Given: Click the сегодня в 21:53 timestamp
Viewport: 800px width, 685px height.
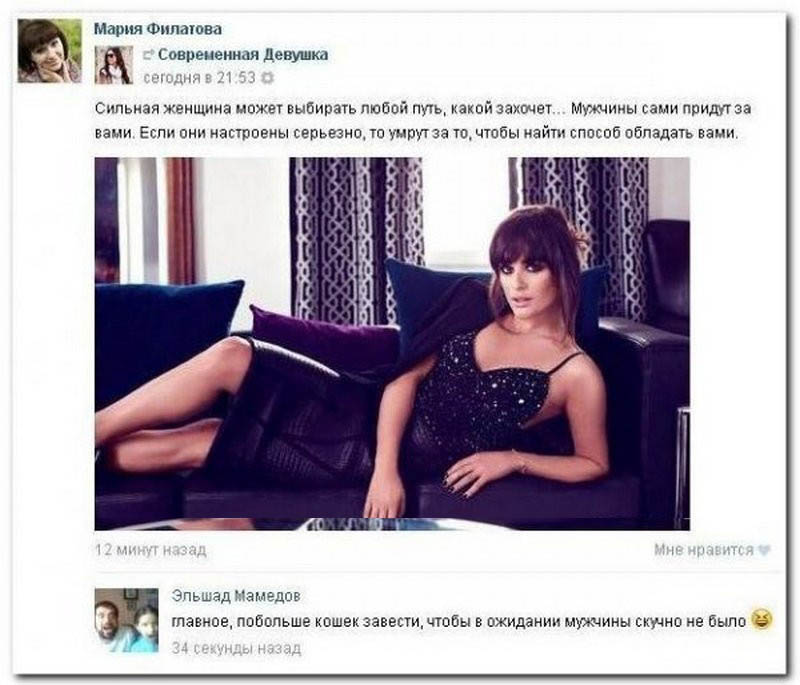Looking at the screenshot, I should pos(199,78).
